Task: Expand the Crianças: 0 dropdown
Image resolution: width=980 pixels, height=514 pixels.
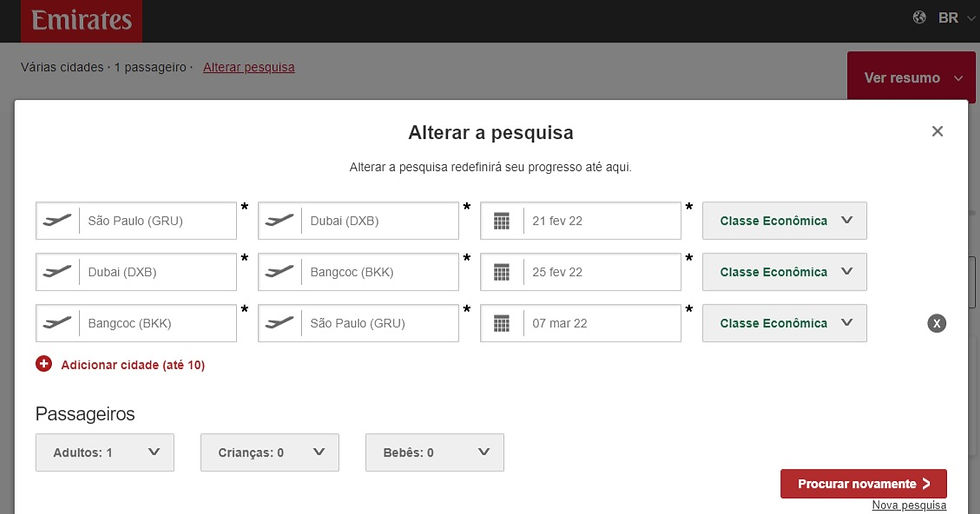Action: (x=270, y=452)
